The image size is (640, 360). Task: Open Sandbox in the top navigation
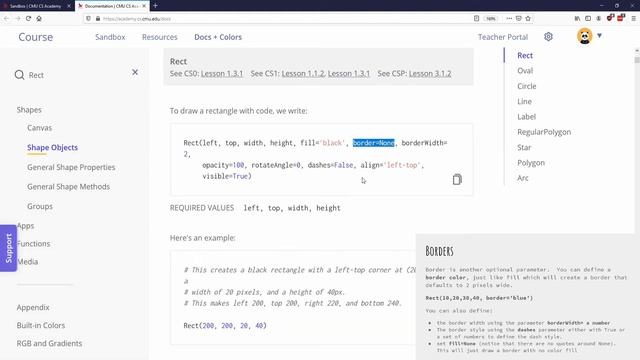point(110,37)
